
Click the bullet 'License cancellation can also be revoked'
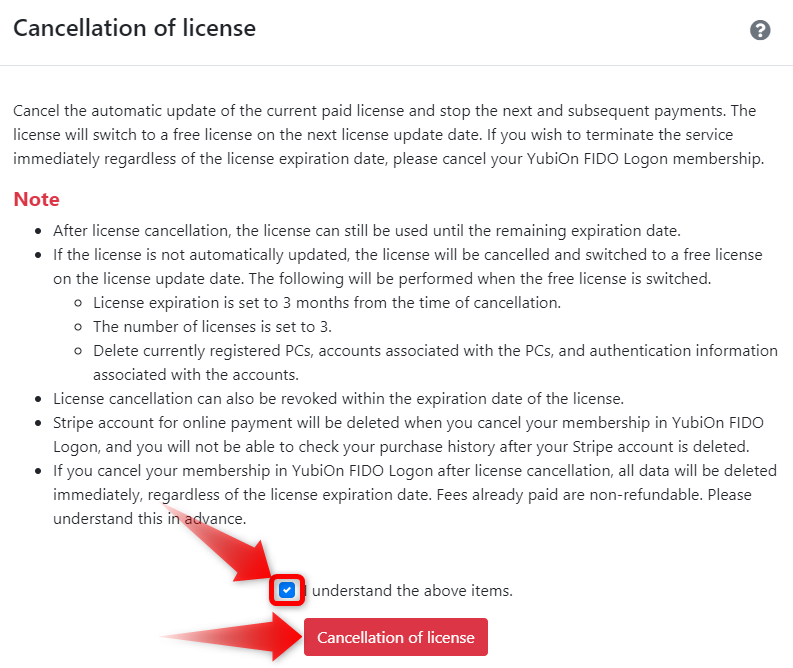(338, 398)
